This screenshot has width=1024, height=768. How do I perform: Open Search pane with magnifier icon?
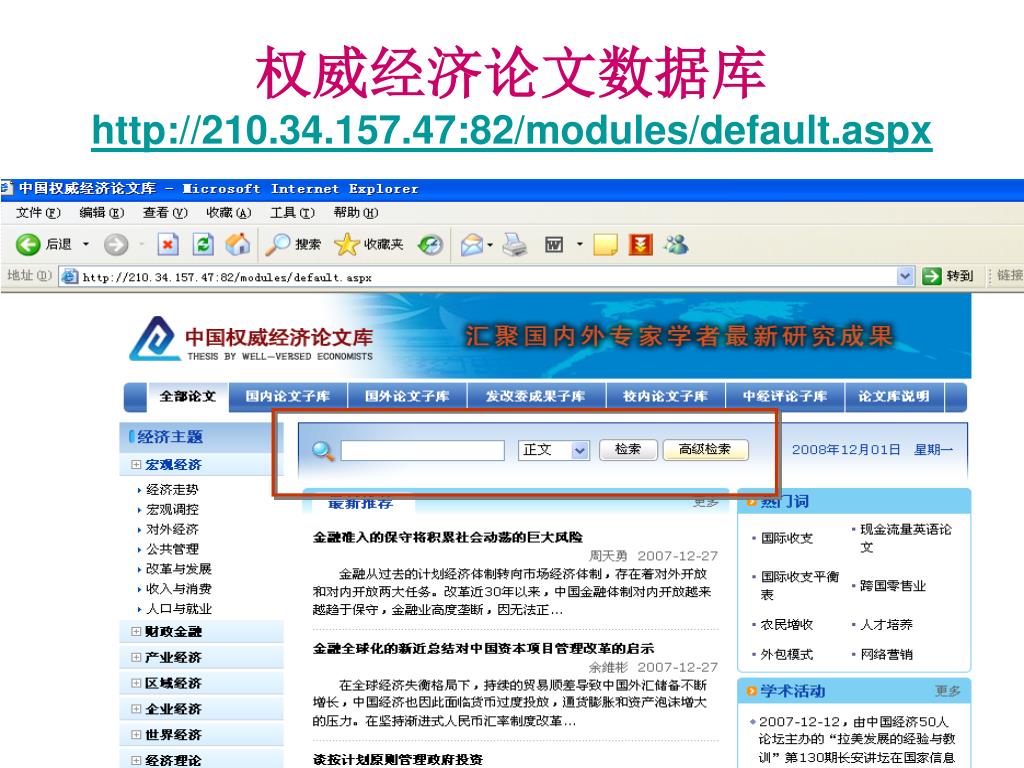click(x=278, y=245)
